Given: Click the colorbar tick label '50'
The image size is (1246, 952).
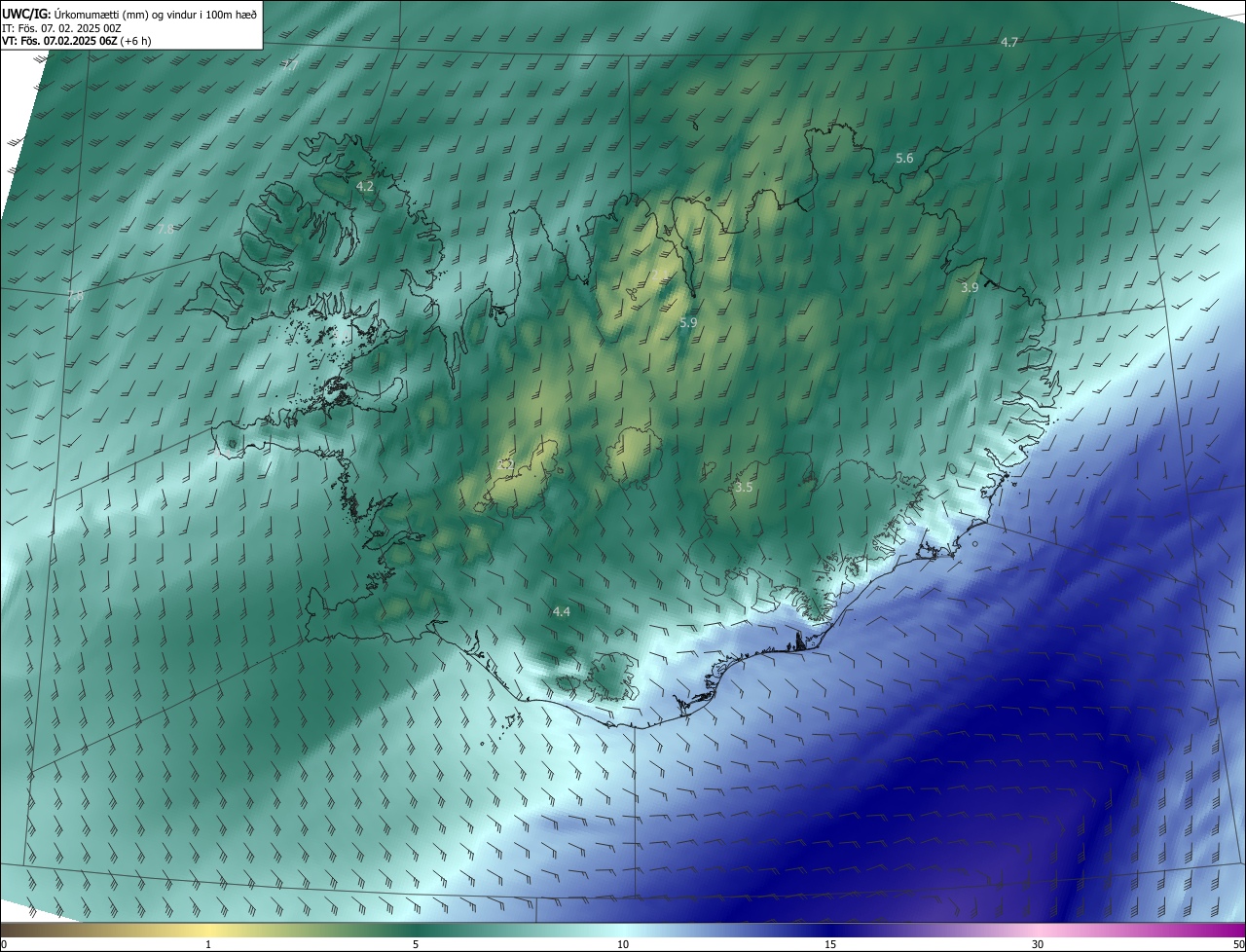Looking at the screenshot, I should pos(1238,944).
